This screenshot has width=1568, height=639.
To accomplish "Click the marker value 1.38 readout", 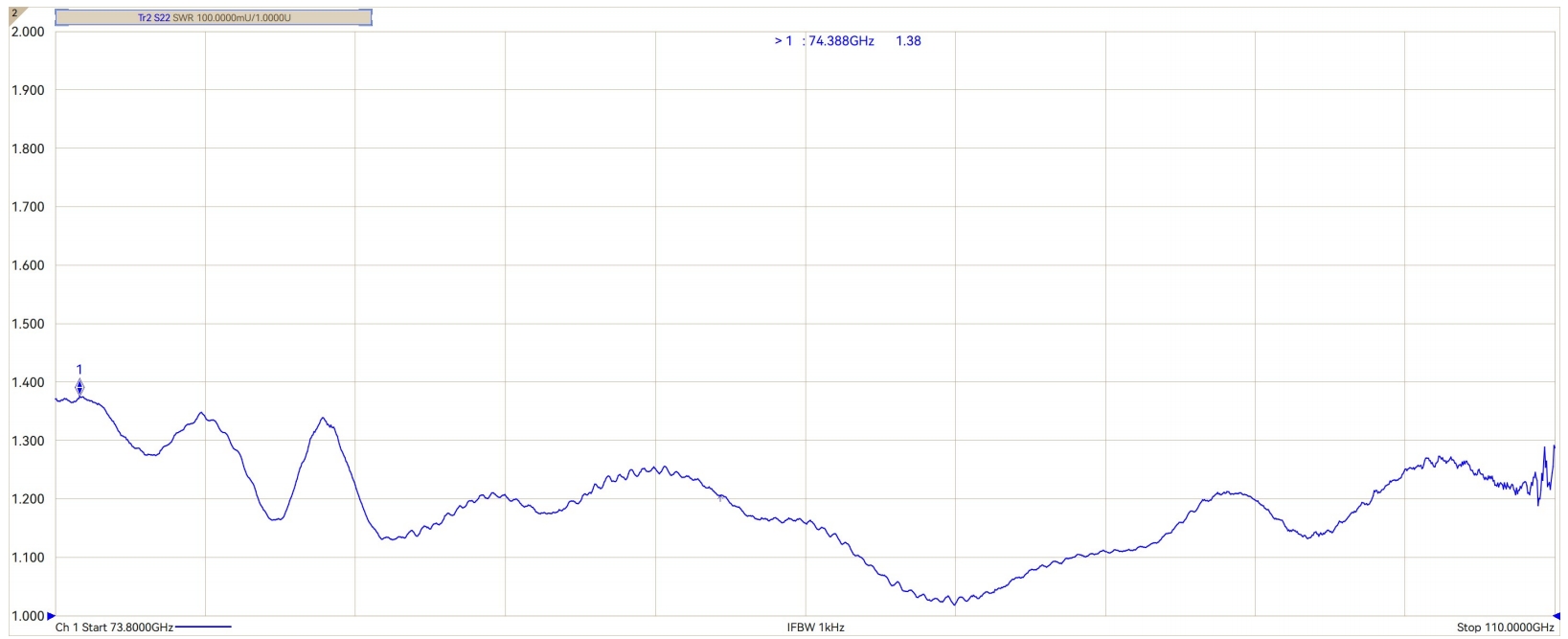I will tap(908, 41).
